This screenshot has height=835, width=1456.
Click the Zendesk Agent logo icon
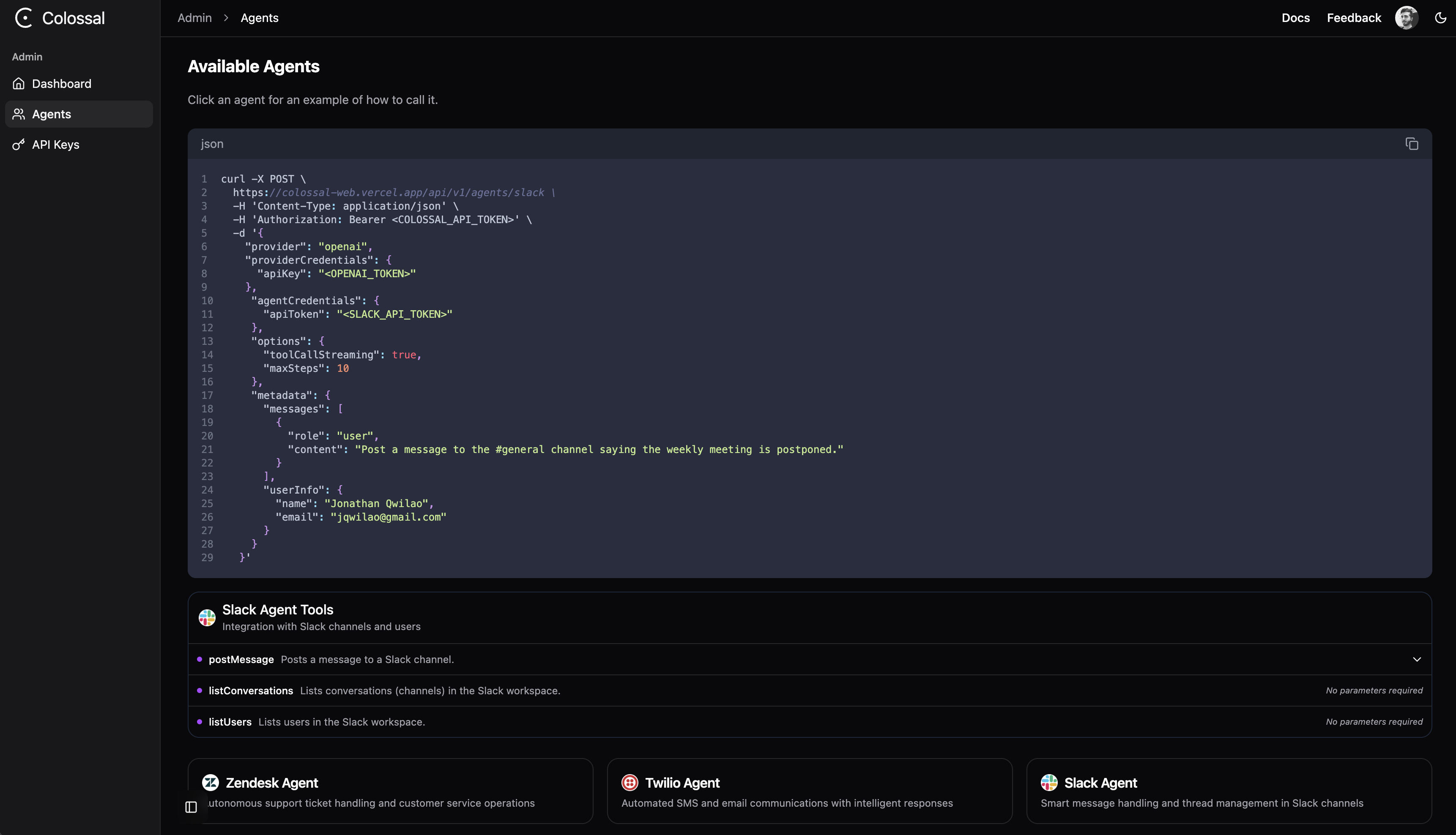(x=211, y=782)
